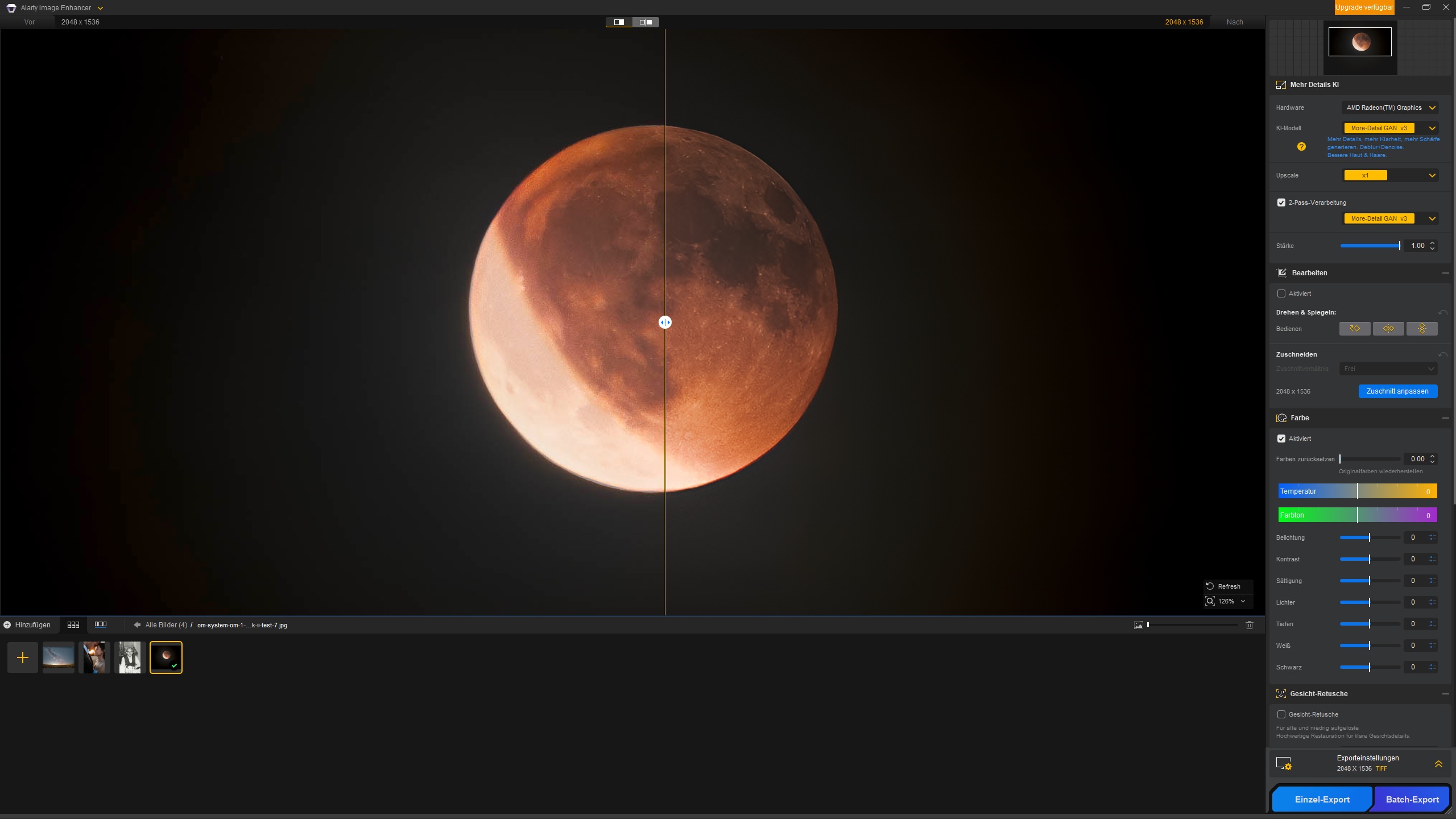Image resolution: width=1456 pixels, height=819 pixels.
Task: Click the flip horizontal icon button
Action: 1388,329
